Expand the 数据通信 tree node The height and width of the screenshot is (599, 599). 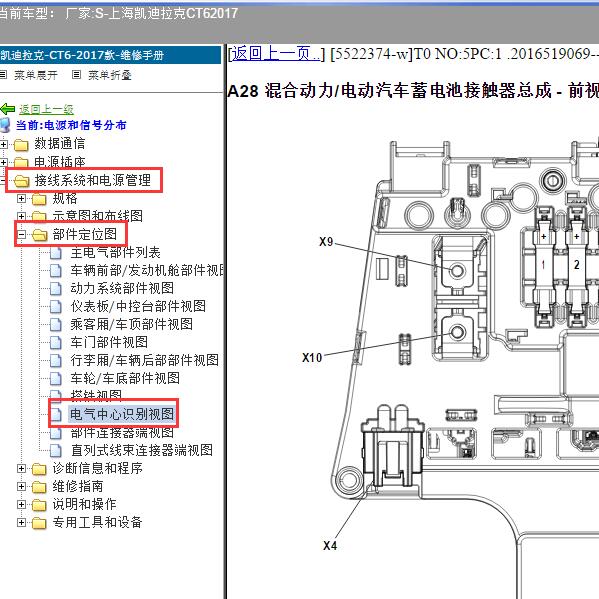[3, 144]
